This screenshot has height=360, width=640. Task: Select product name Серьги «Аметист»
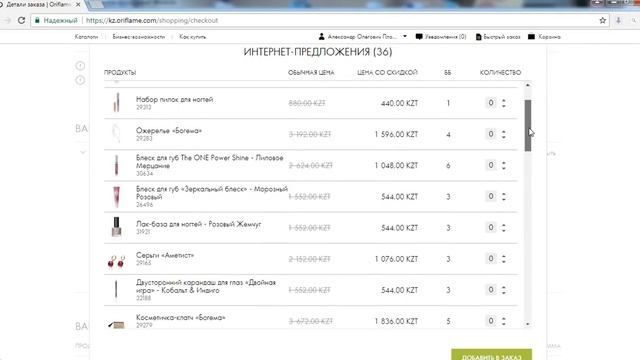[165, 255]
